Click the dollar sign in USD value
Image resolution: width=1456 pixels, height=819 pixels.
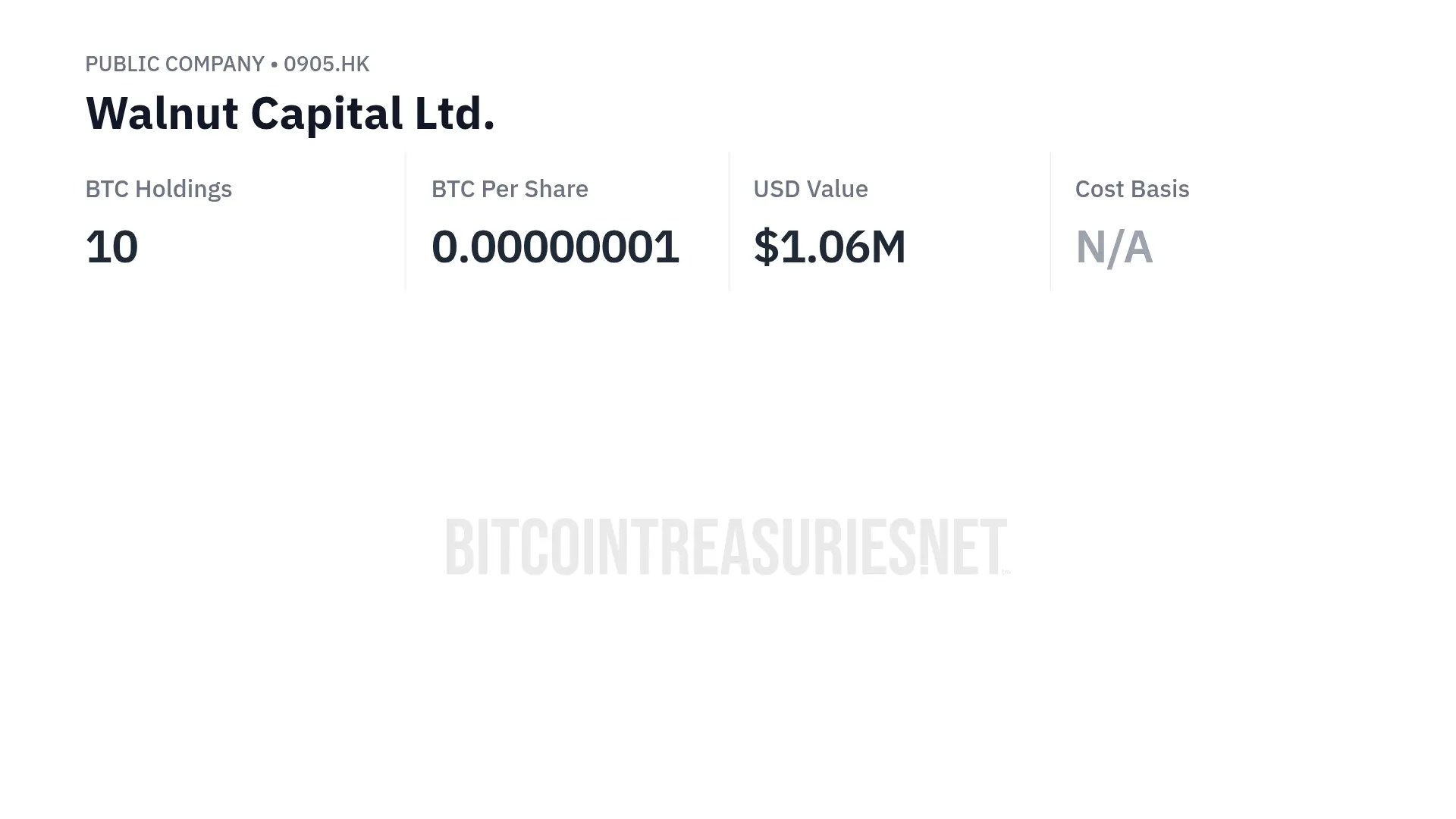766,247
